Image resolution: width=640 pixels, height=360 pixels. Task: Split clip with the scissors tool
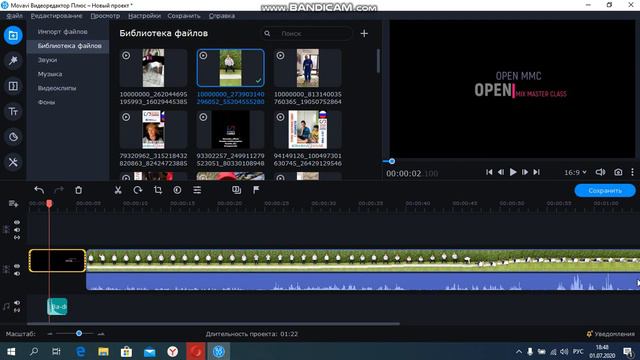(118, 190)
